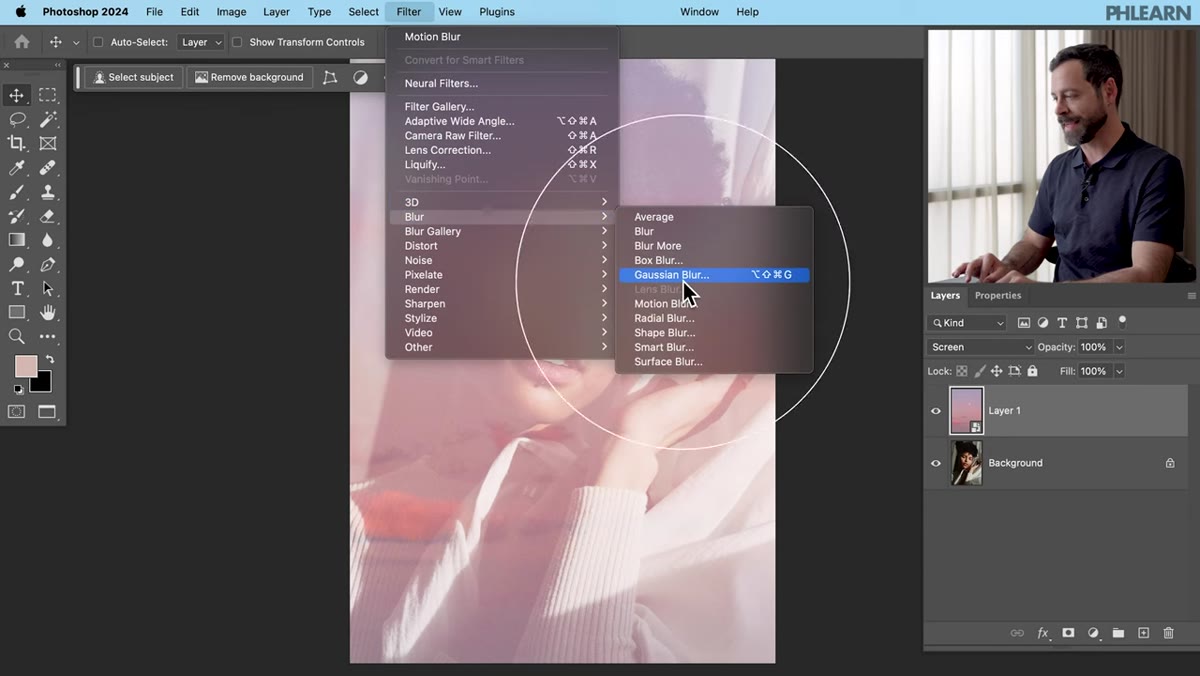Select the Dodge tool
The image size is (1200, 676).
[x=17, y=264]
